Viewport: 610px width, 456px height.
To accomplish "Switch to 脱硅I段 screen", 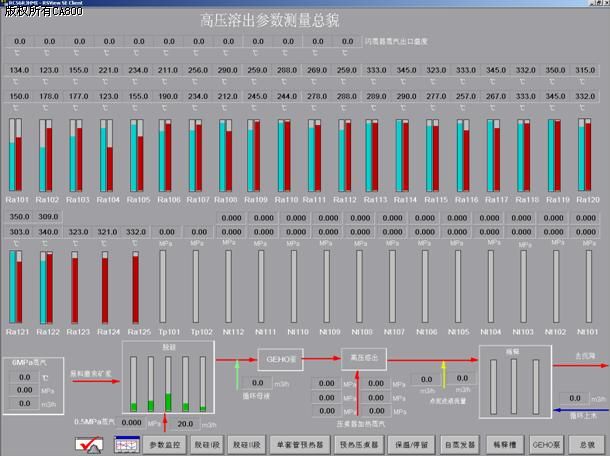I will point(207,444).
